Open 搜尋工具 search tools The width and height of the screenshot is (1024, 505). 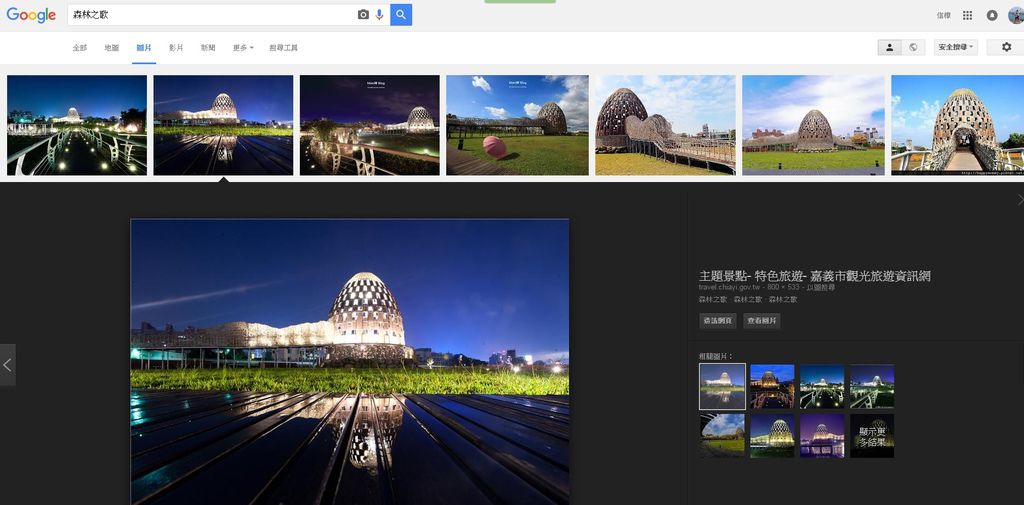click(283, 48)
